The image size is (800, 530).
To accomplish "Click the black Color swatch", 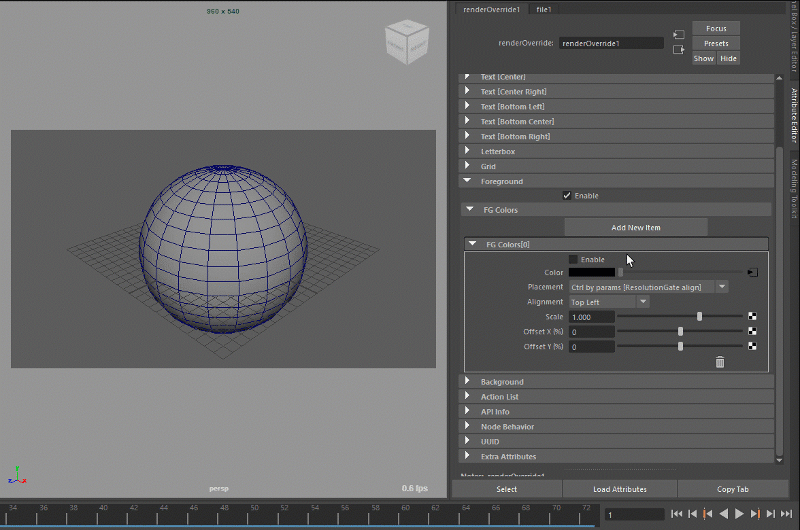I will coord(591,272).
